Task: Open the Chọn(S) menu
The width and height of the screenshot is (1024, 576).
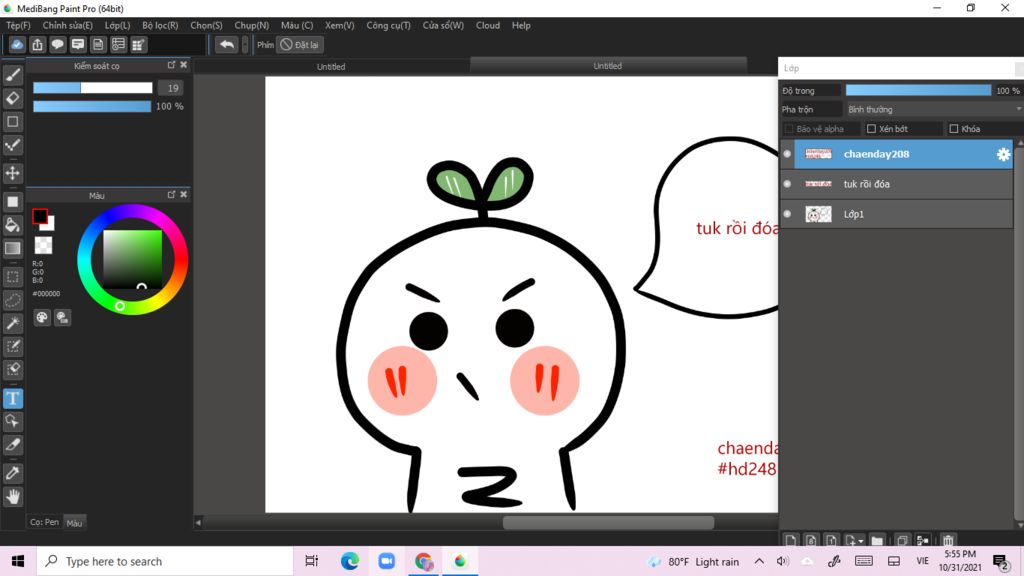Action: click(206, 25)
